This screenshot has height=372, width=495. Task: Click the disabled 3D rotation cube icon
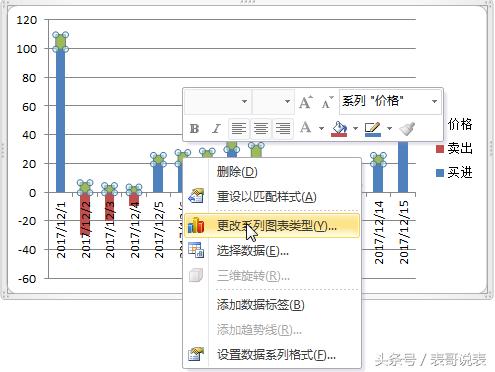click(196, 275)
